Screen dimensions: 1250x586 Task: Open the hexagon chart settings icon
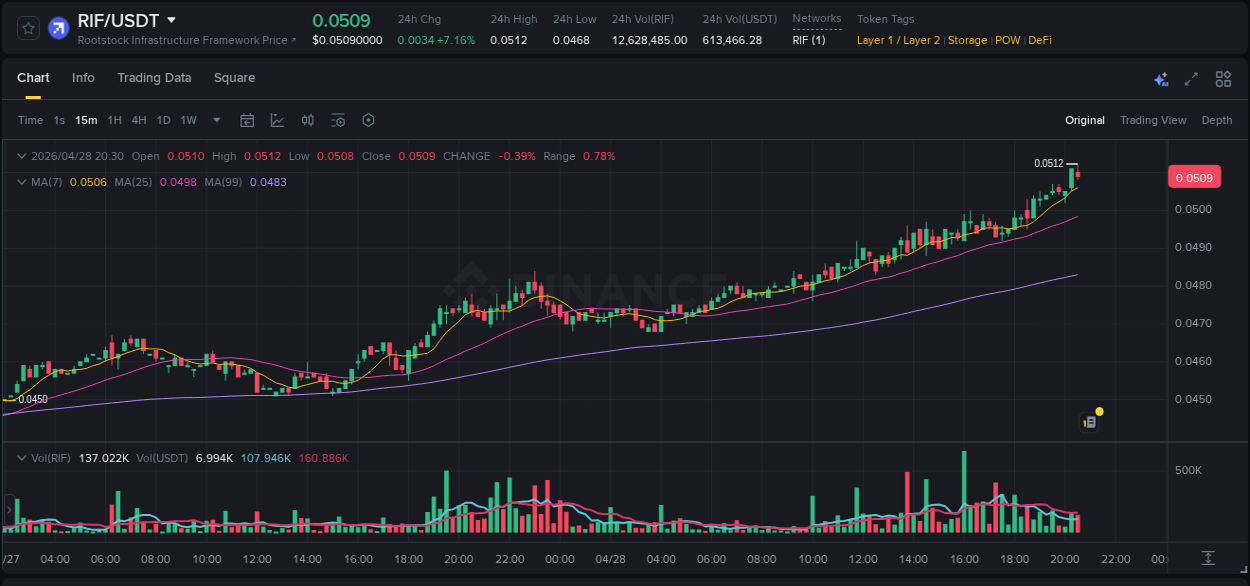(x=368, y=120)
